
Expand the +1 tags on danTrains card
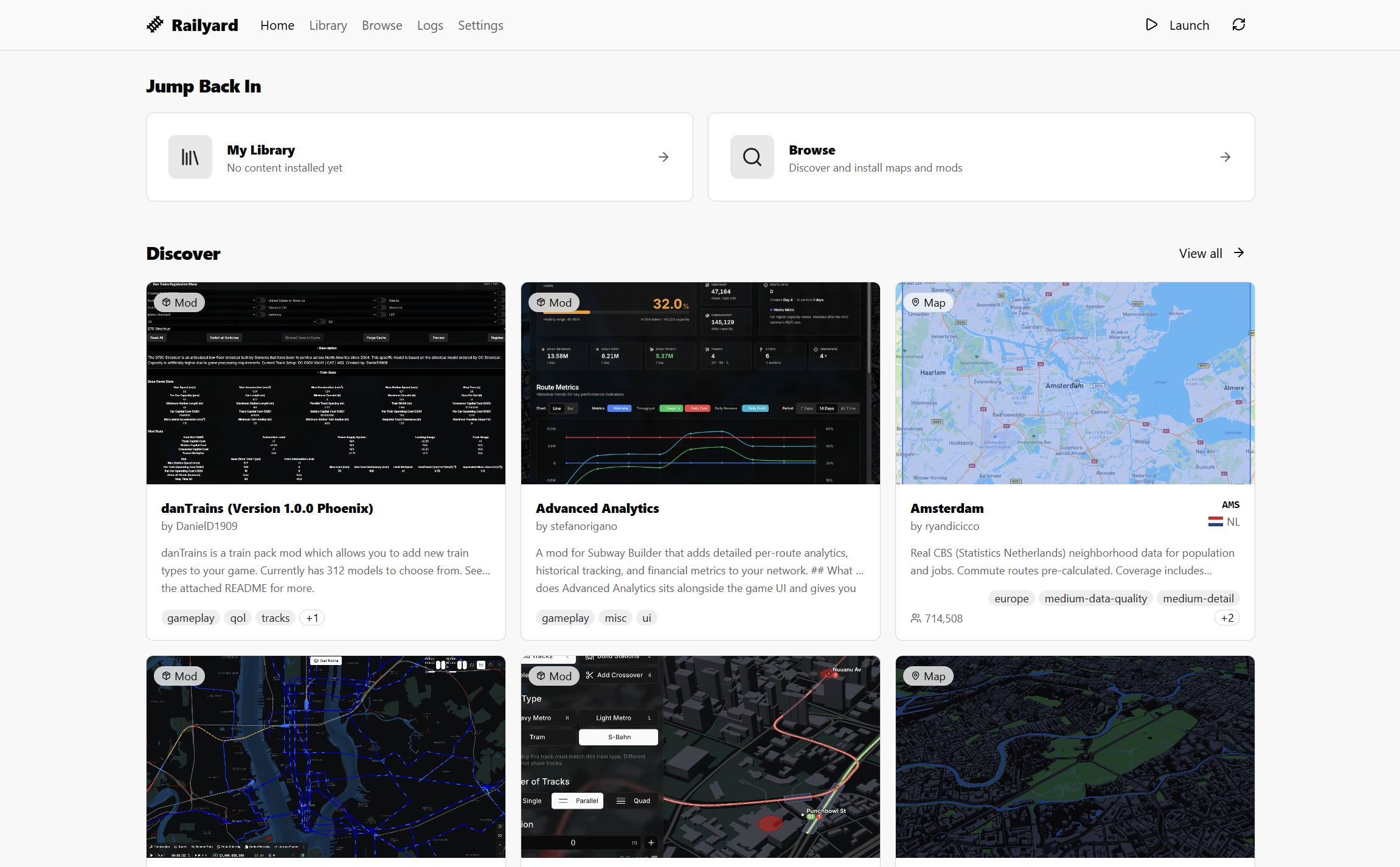click(x=312, y=618)
